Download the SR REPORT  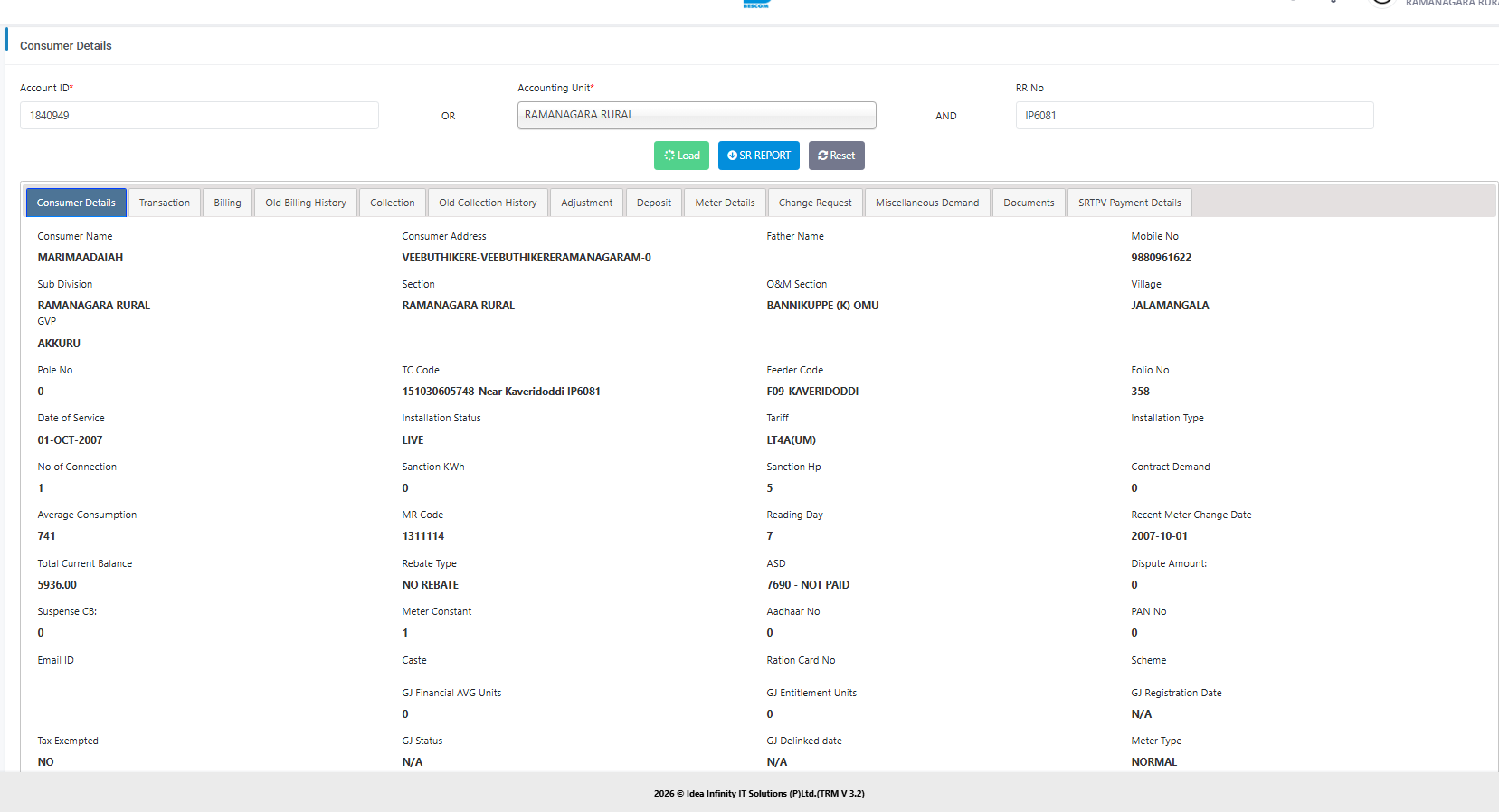(759, 156)
